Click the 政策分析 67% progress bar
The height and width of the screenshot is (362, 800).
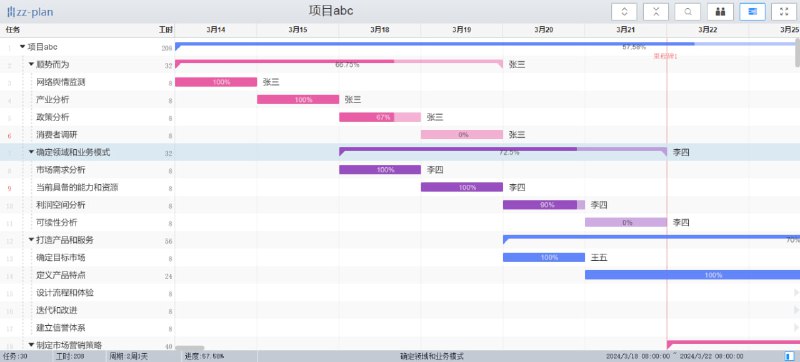tap(380, 117)
